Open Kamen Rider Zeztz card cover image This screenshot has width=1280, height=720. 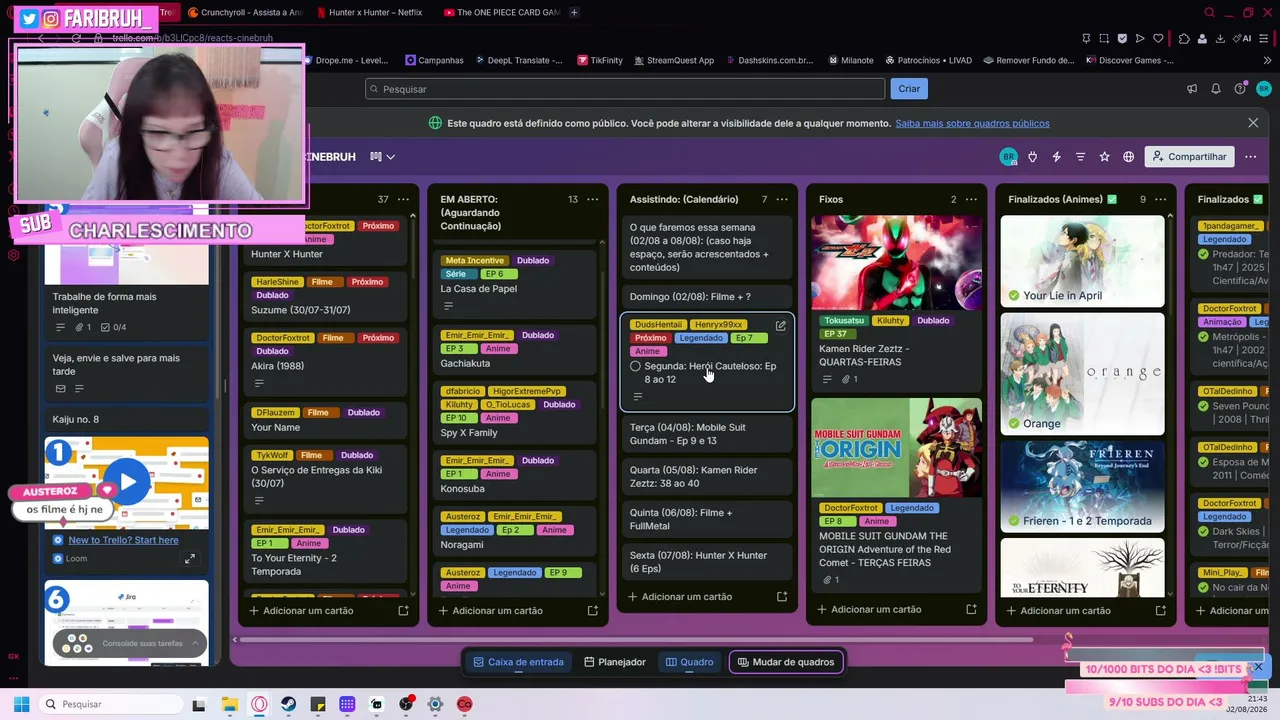(896, 262)
